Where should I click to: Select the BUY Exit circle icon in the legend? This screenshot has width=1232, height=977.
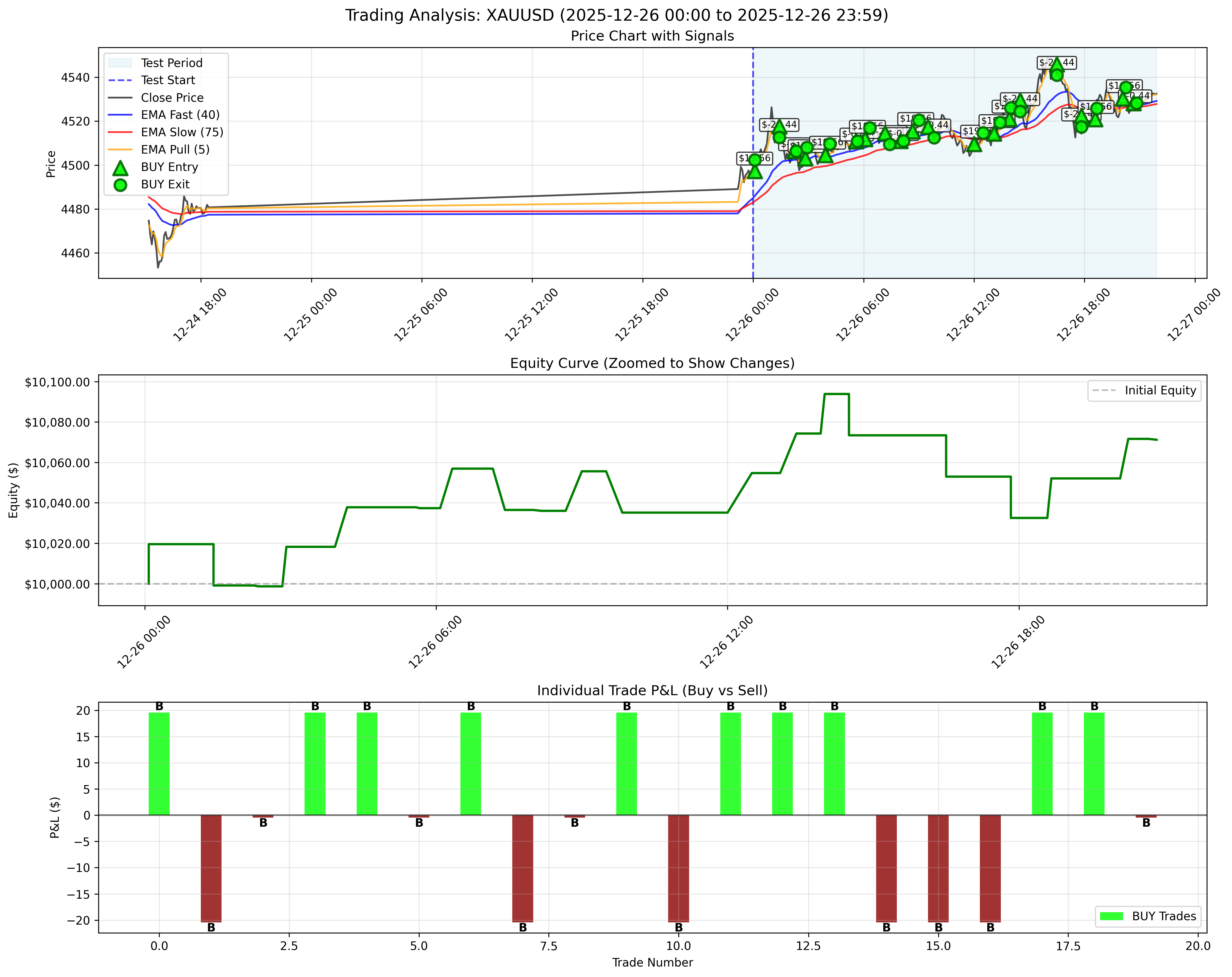120,184
